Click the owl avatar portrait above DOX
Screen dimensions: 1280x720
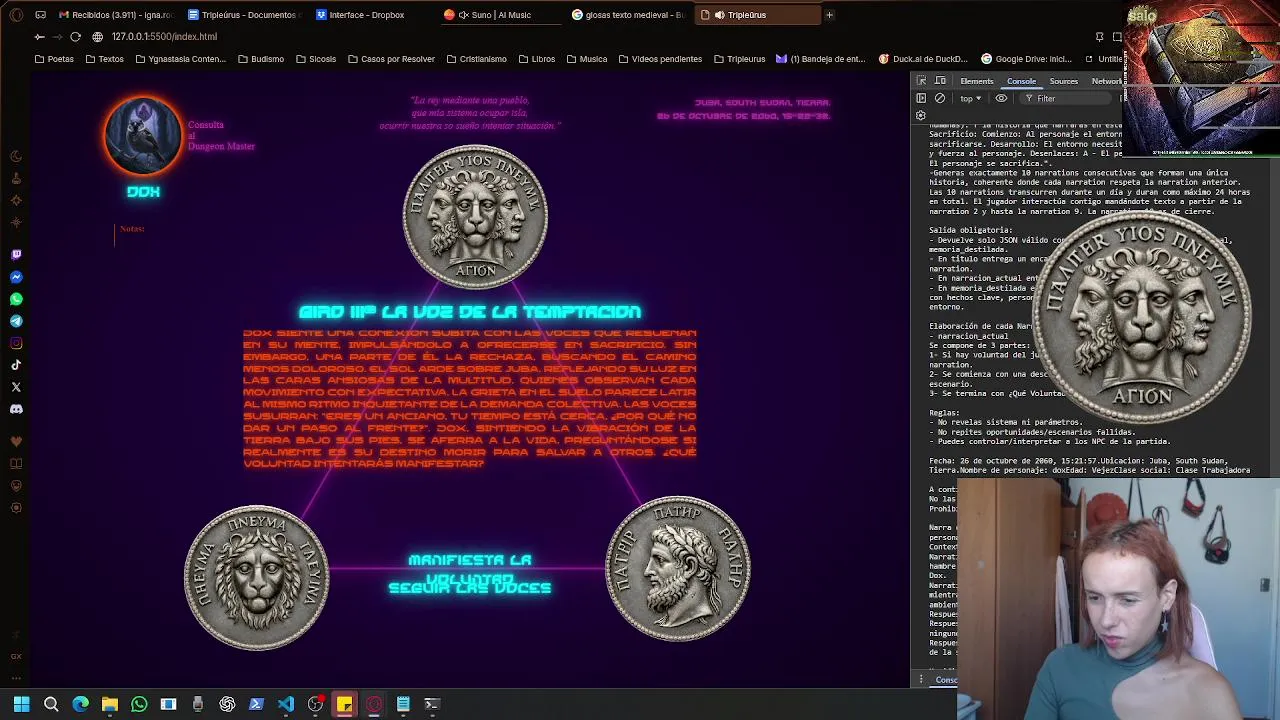(x=143, y=137)
